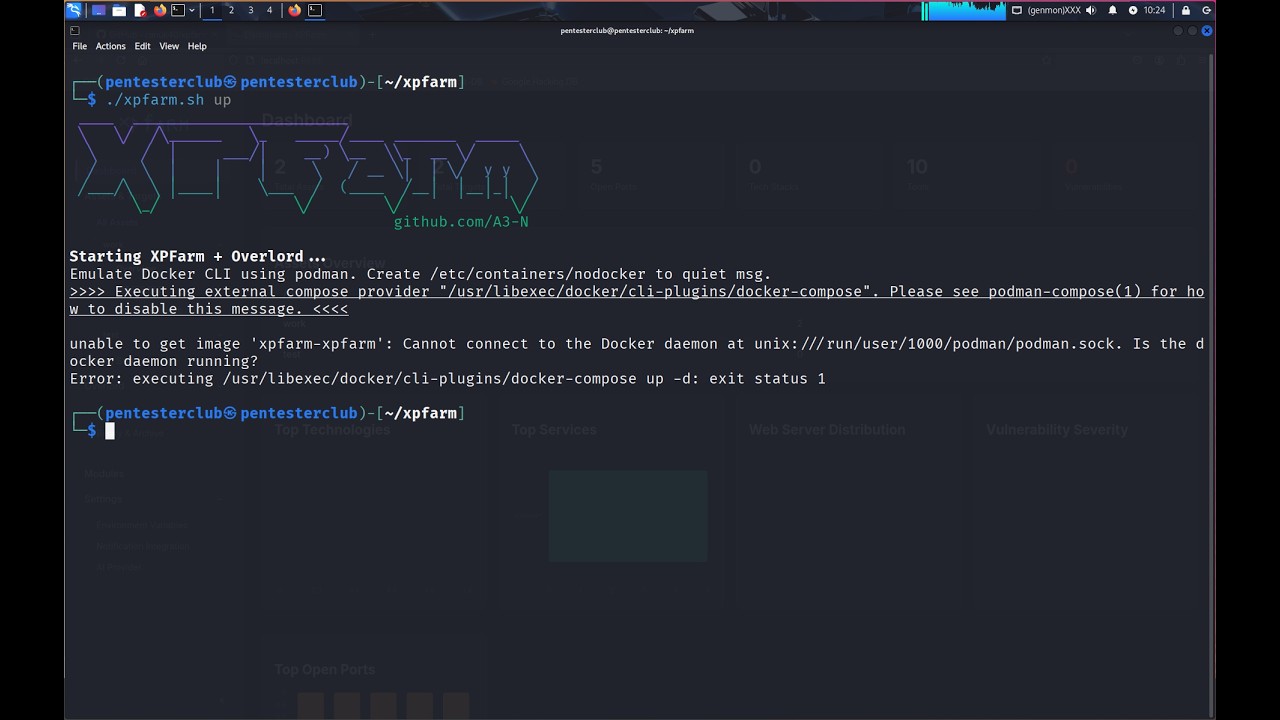Open the clock showing 10:24
The image size is (1280, 720).
[x=1154, y=10]
